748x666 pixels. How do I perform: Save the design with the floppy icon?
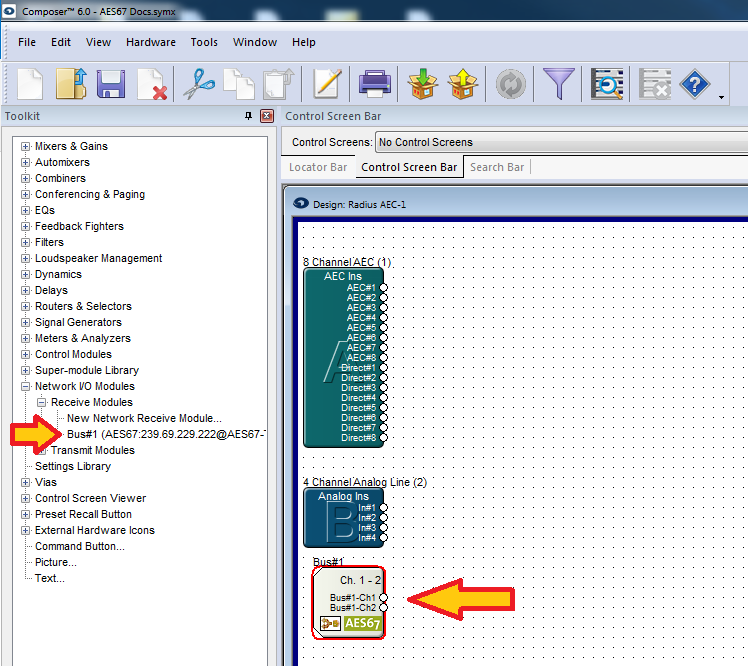[x=111, y=84]
